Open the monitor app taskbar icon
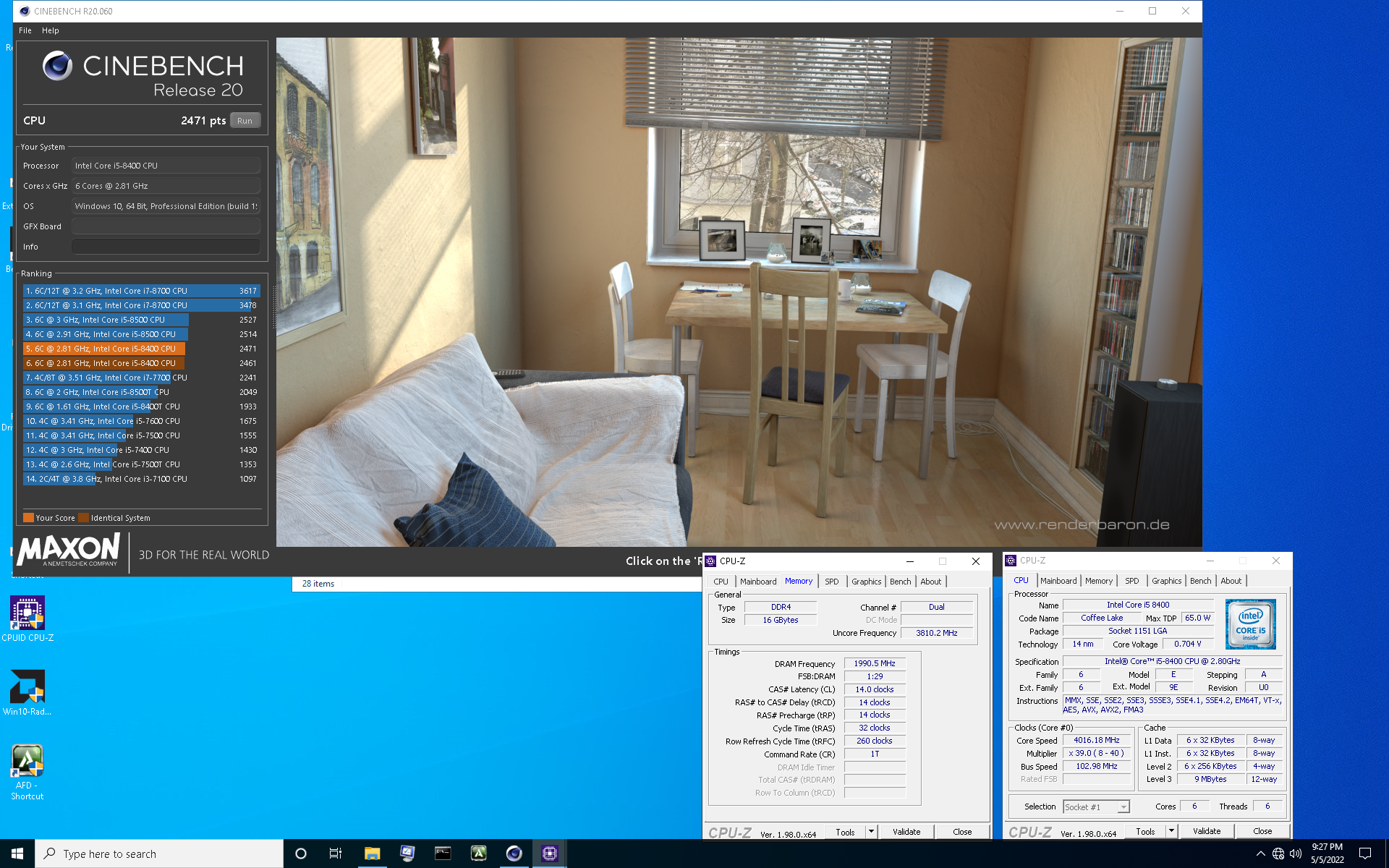 coord(407,854)
